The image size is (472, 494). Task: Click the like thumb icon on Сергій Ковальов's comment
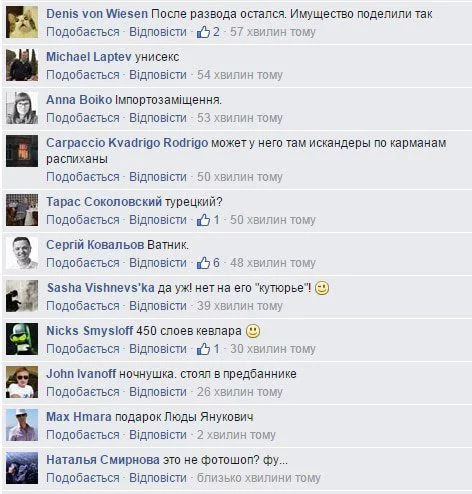(x=203, y=263)
